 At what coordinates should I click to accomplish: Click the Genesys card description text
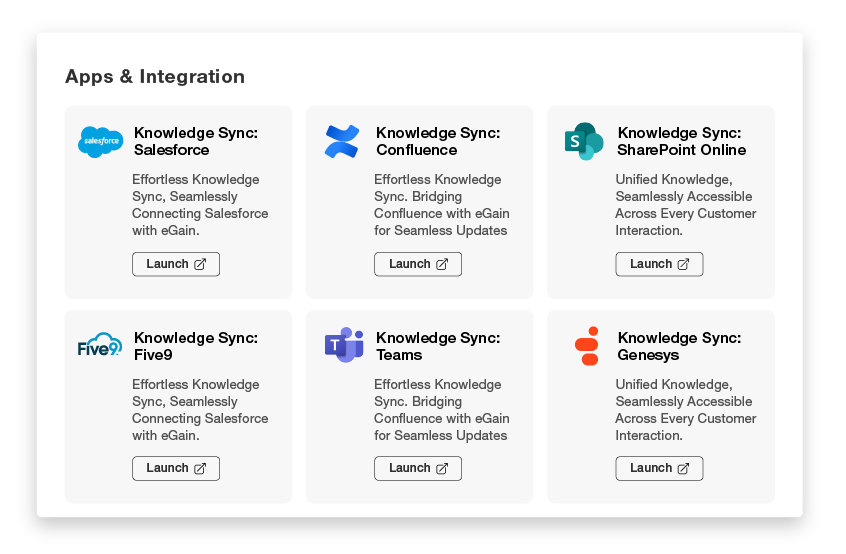coord(685,410)
